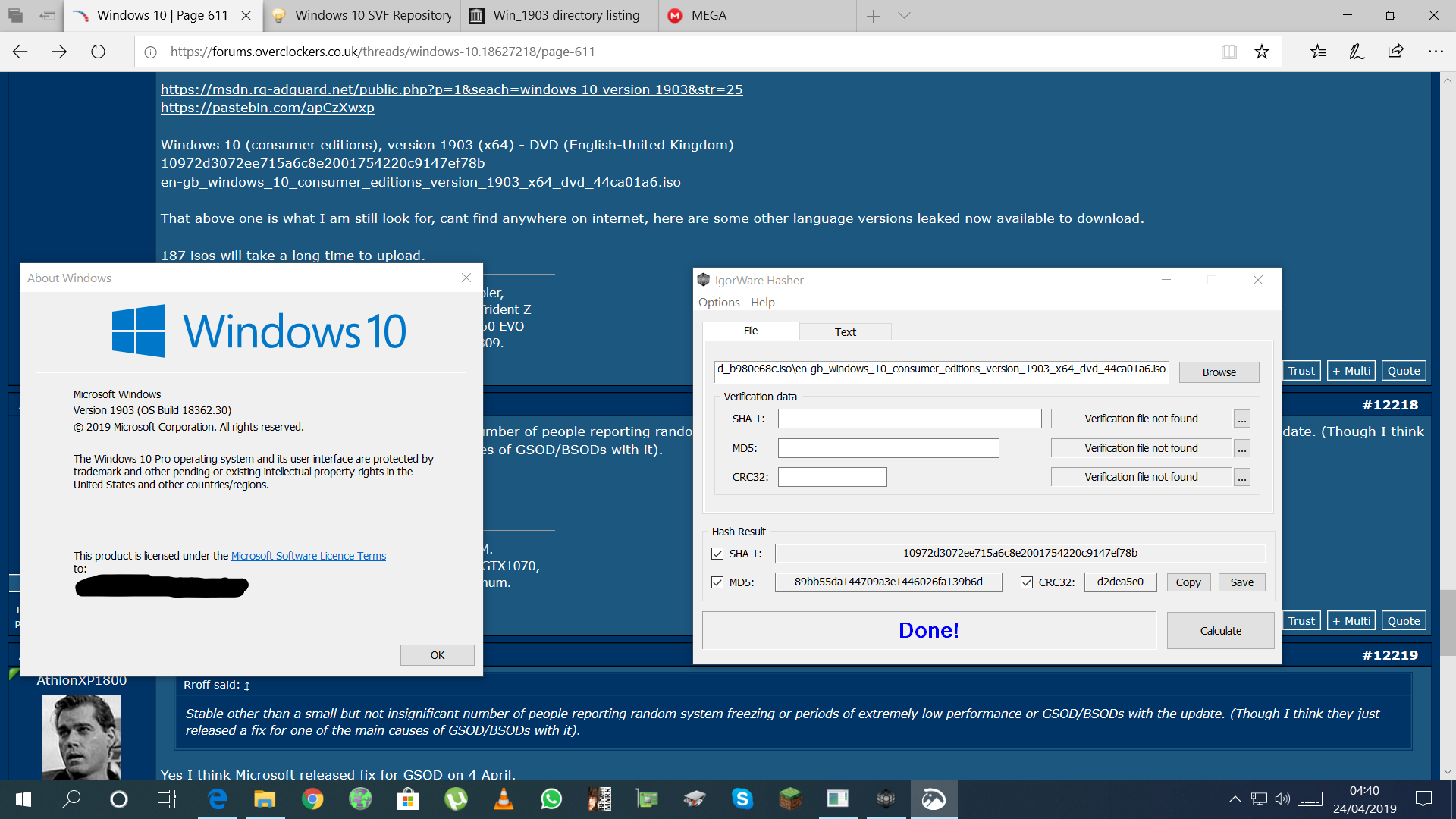Switch to the MEGA tab
The width and height of the screenshot is (1456, 819).
coord(758,16)
